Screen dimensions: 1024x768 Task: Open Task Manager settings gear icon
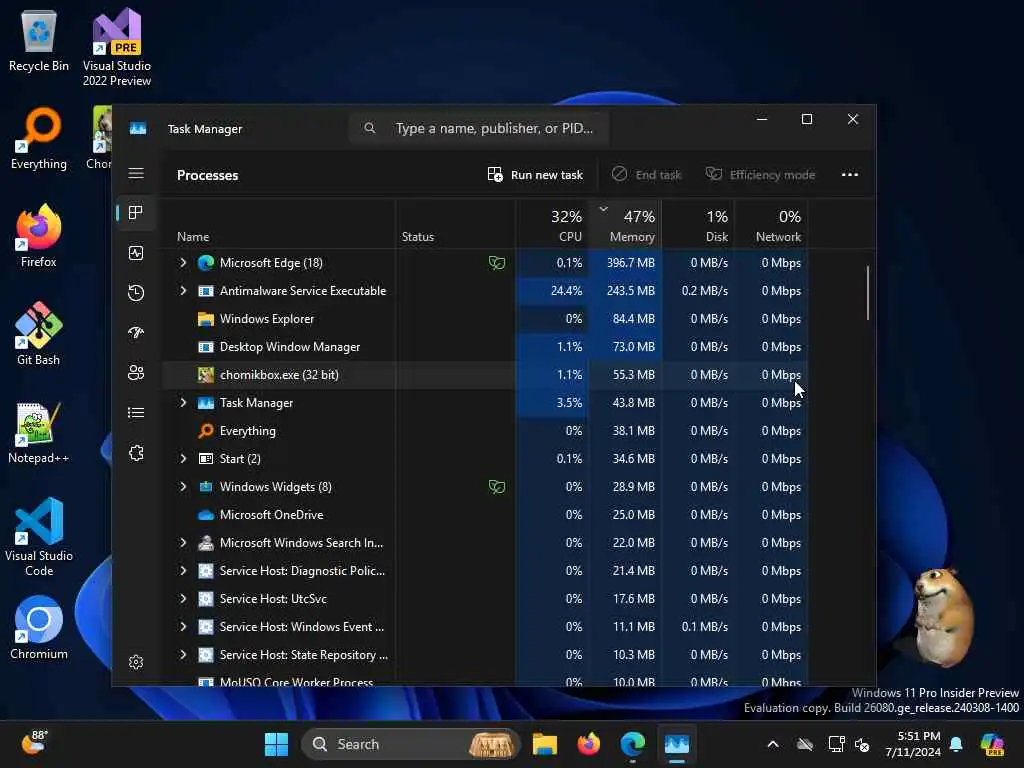[x=136, y=662]
